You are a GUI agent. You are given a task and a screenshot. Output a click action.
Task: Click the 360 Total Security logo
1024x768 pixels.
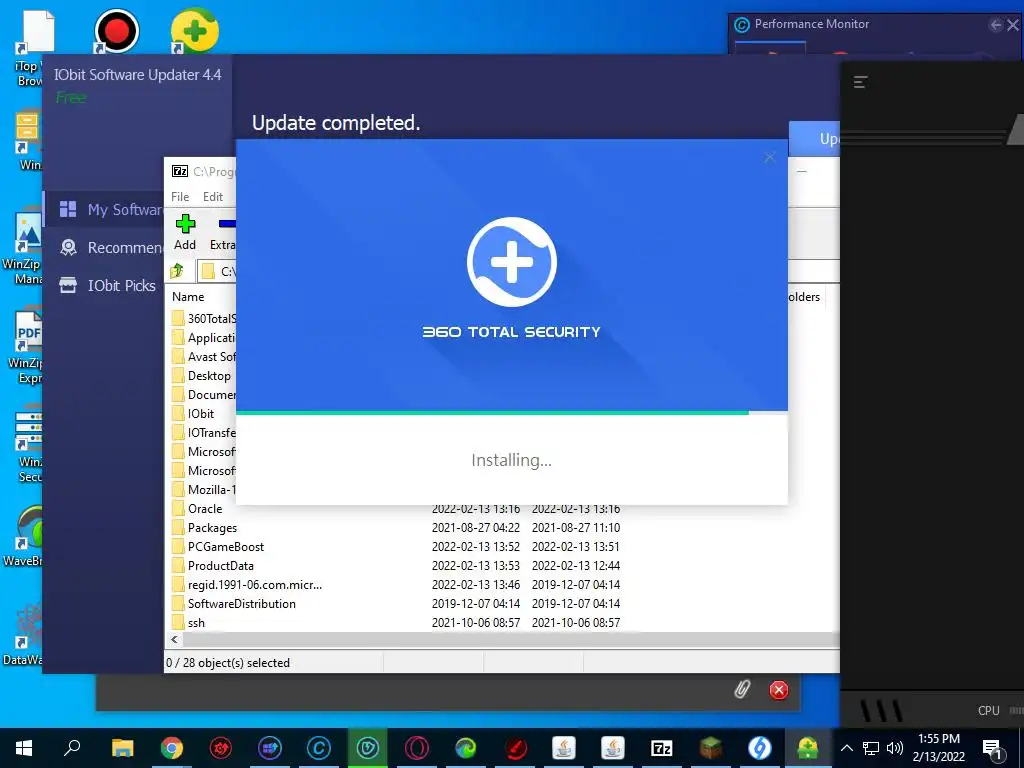[x=511, y=262]
